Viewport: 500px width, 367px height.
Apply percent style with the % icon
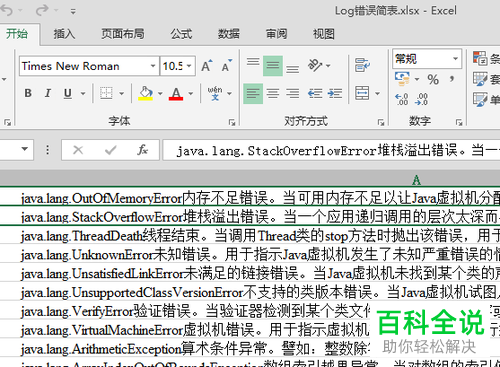(x=433, y=80)
